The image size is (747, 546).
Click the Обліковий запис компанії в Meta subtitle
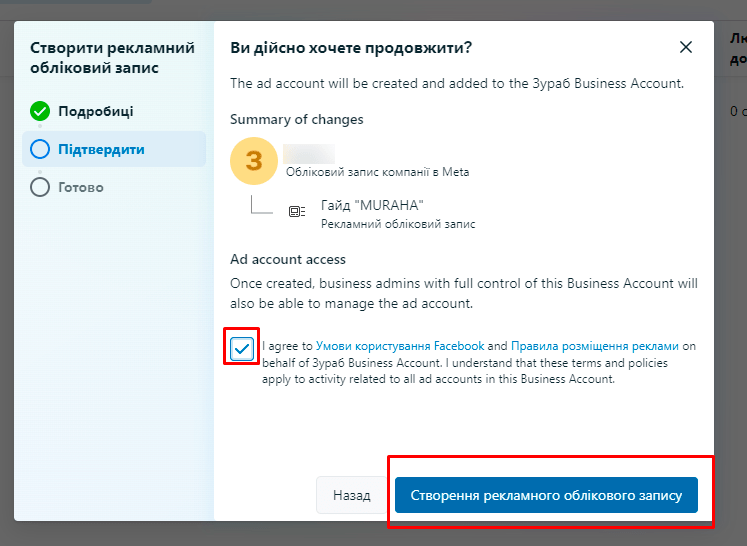(377, 172)
